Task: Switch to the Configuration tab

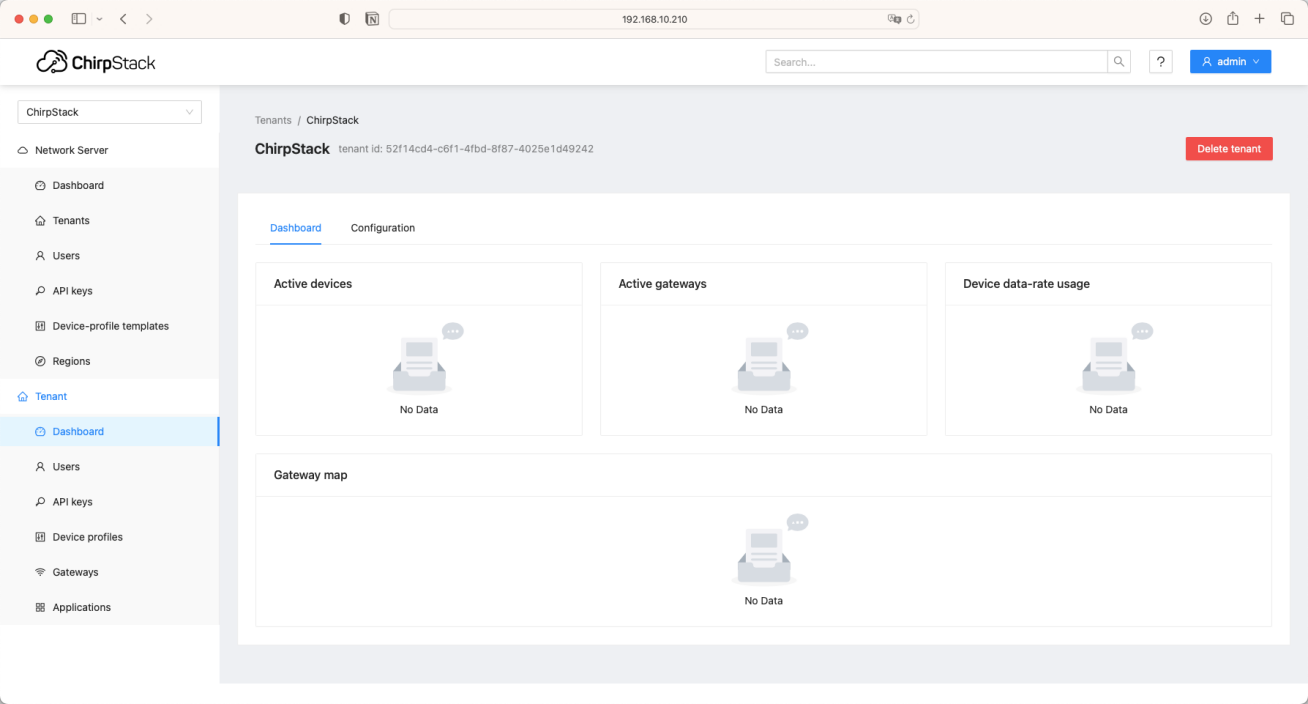Action: [x=382, y=228]
